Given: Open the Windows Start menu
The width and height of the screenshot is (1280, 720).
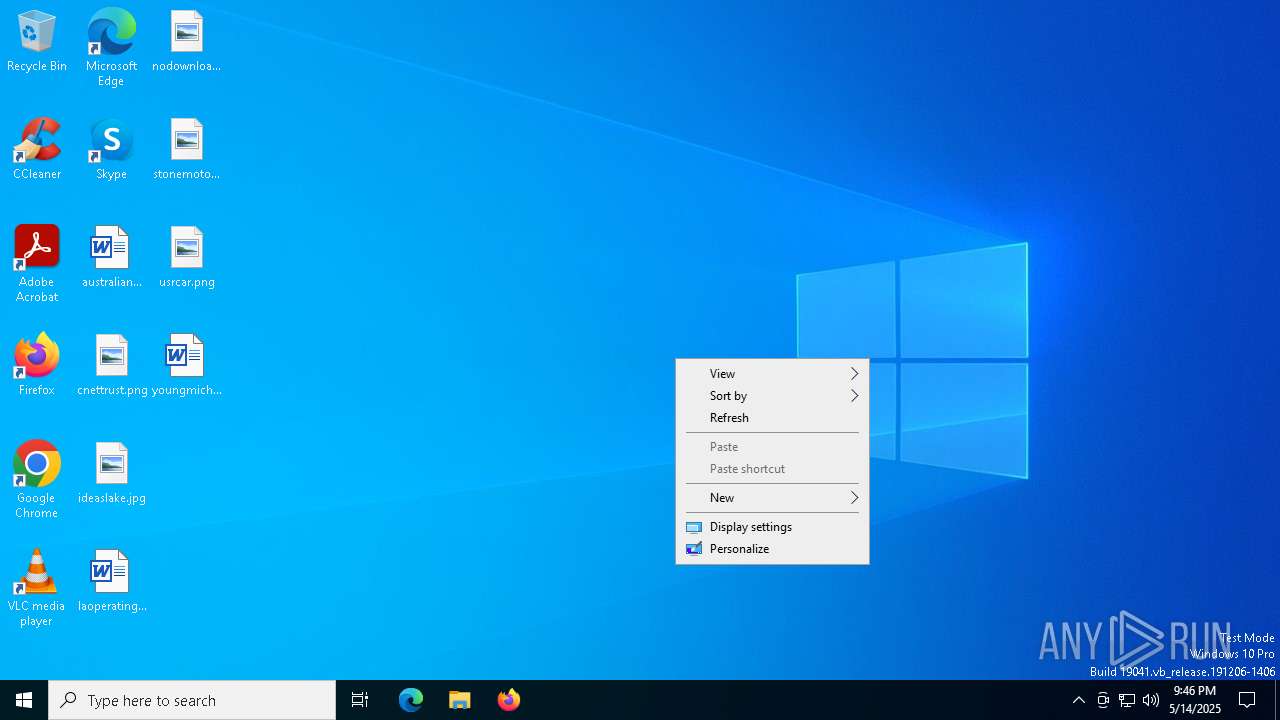Looking at the screenshot, I should coord(24,700).
